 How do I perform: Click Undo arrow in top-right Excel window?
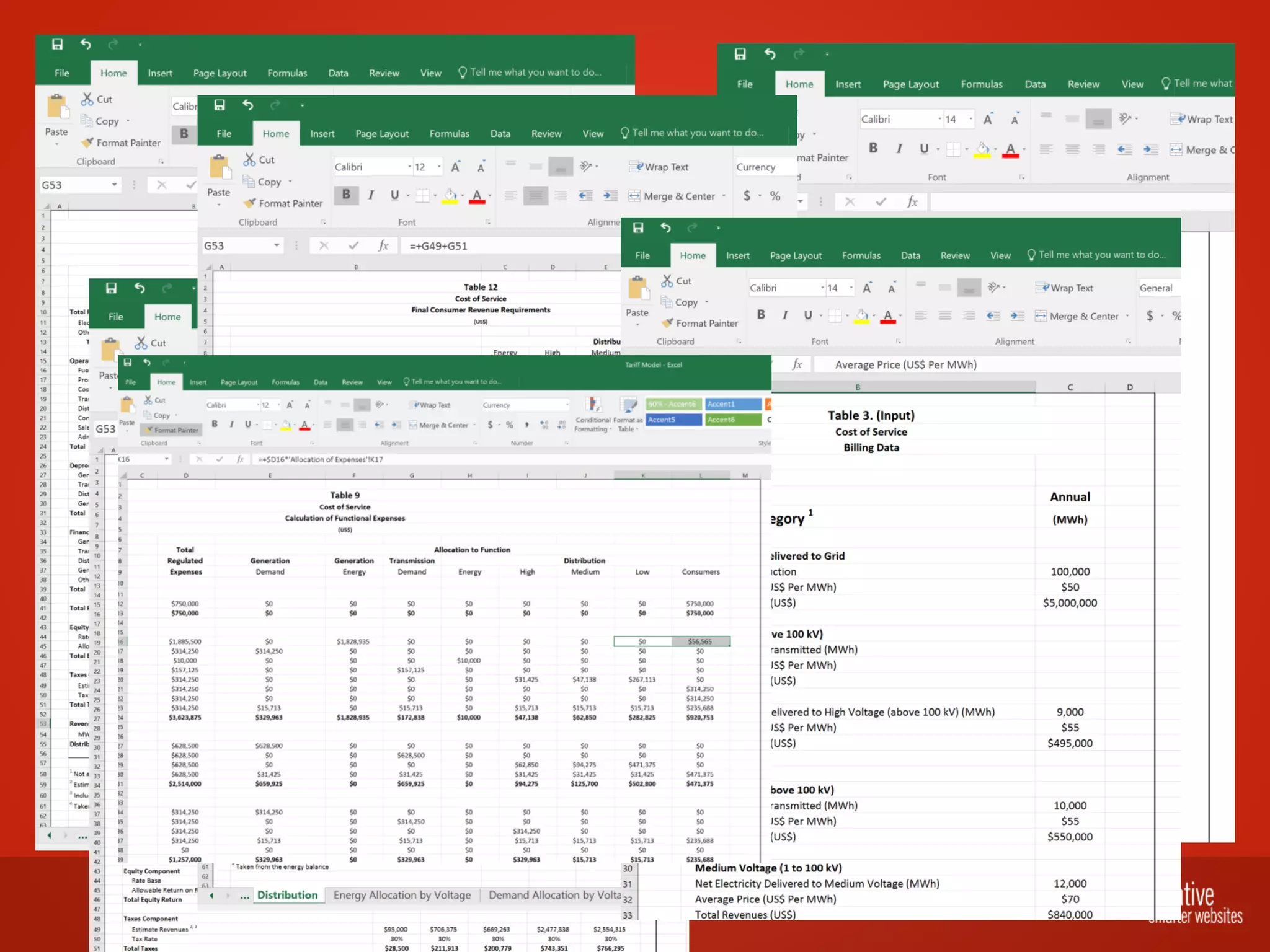770,54
